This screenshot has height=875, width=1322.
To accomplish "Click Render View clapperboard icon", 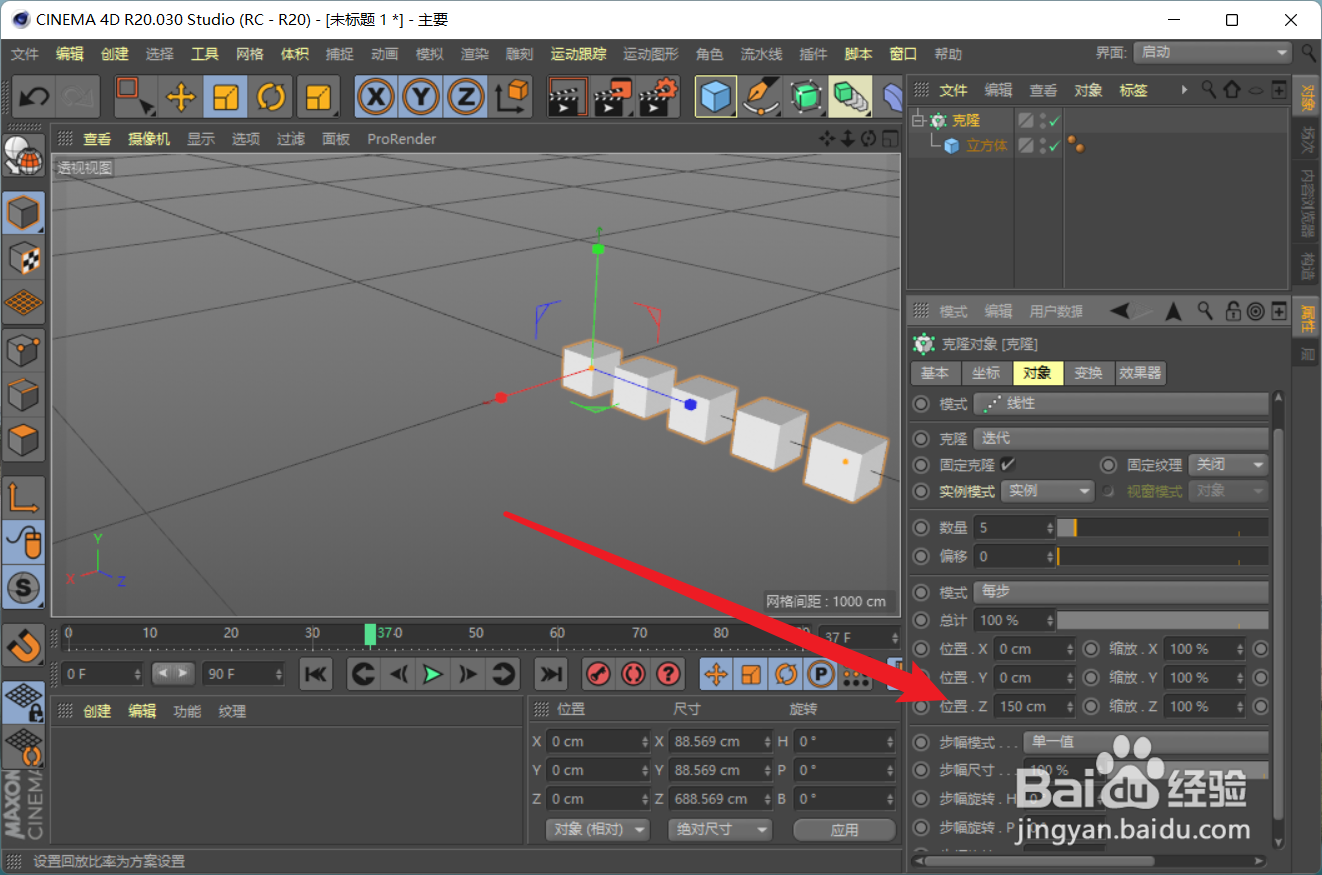I will tap(568, 97).
